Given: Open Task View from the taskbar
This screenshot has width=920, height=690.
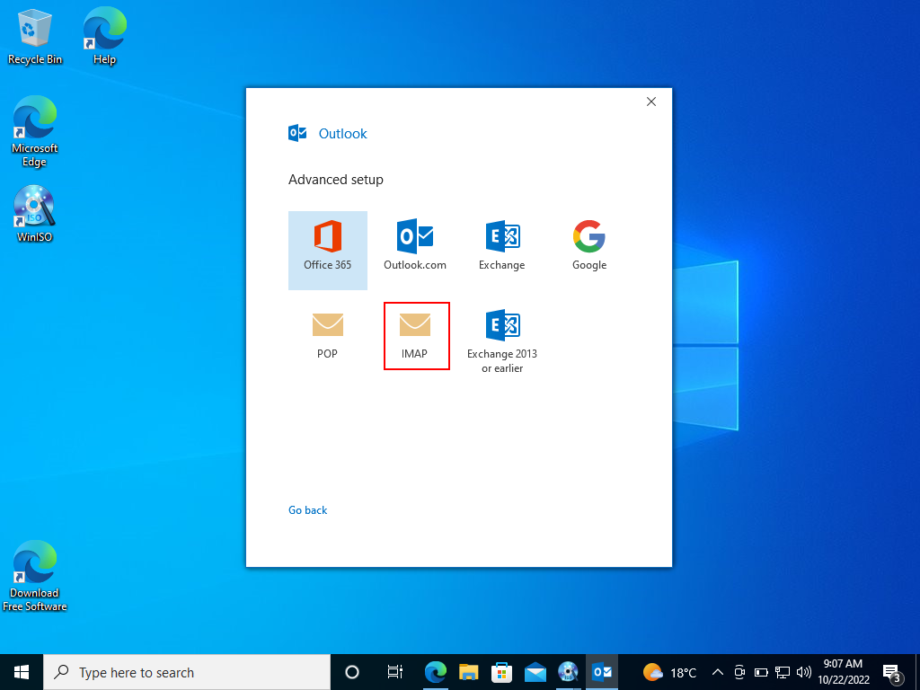Looking at the screenshot, I should [395, 672].
